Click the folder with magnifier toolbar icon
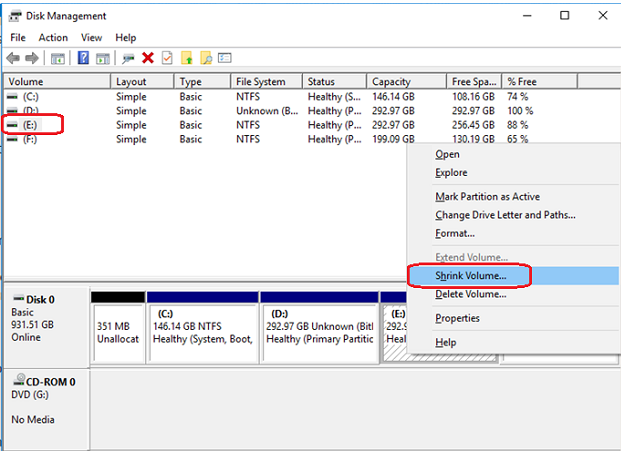 pyautogui.click(x=206, y=58)
